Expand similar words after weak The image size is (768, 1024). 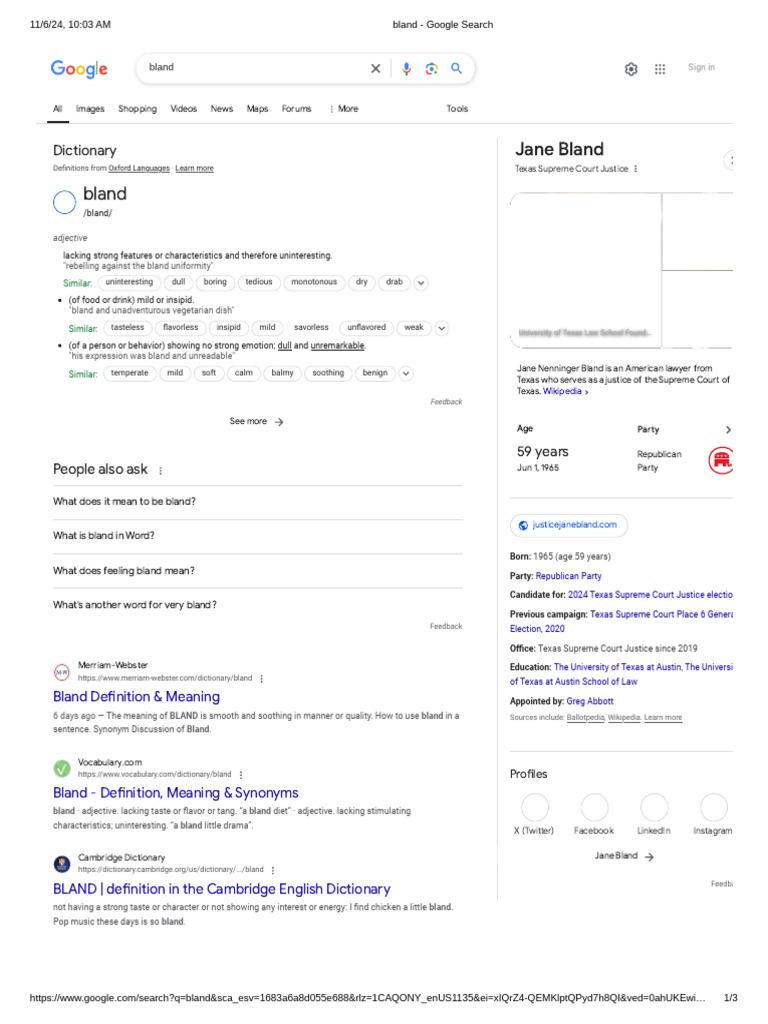tap(442, 328)
